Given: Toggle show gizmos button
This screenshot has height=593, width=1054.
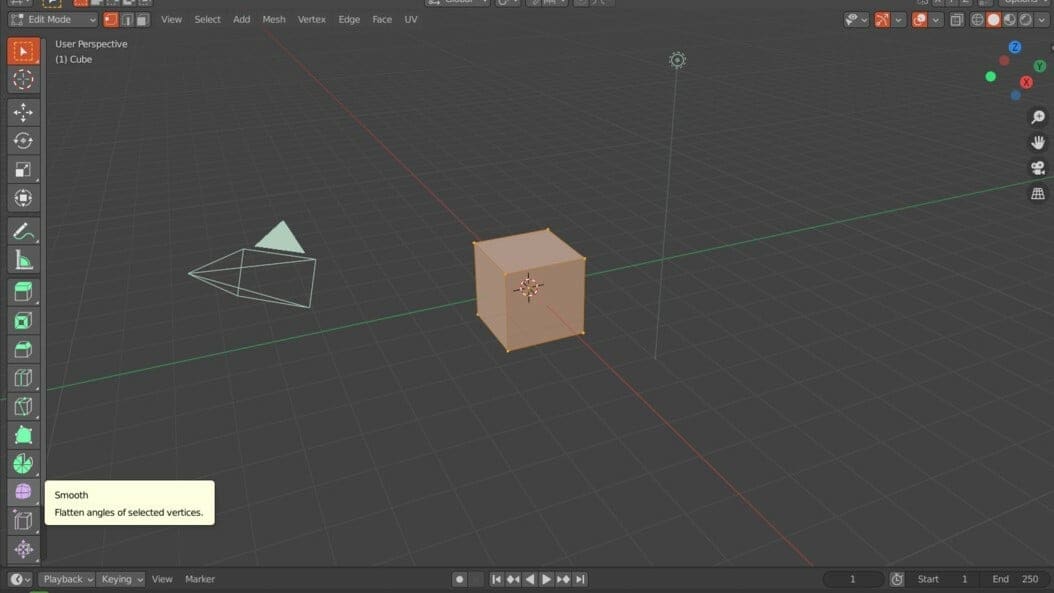Looking at the screenshot, I should (x=882, y=19).
